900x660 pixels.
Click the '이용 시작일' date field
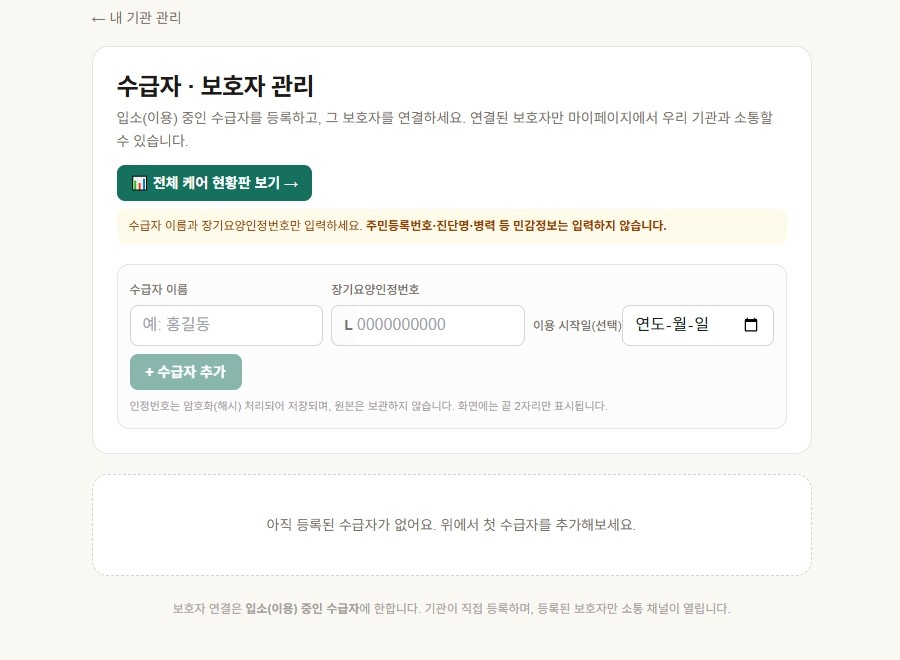pos(697,325)
